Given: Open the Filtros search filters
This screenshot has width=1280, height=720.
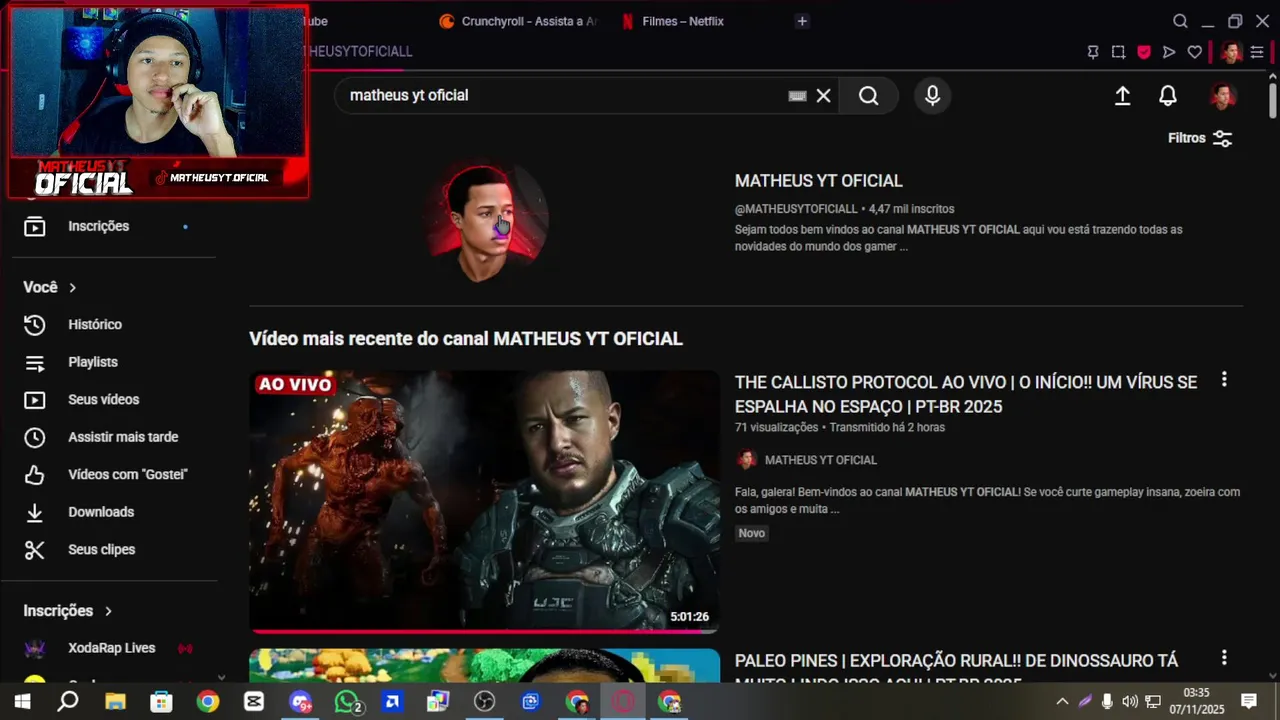Looking at the screenshot, I should click(1200, 138).
